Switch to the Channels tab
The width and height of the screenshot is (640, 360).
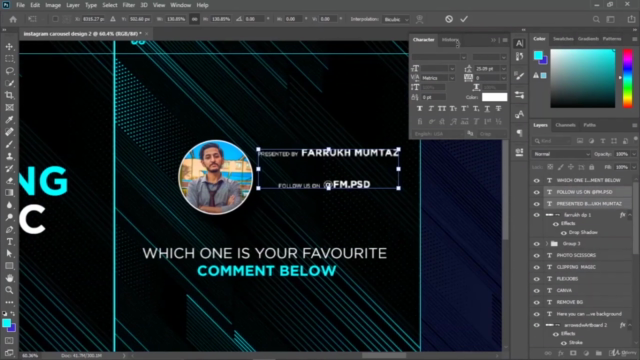pyautogui.click(x=565, y=125)
